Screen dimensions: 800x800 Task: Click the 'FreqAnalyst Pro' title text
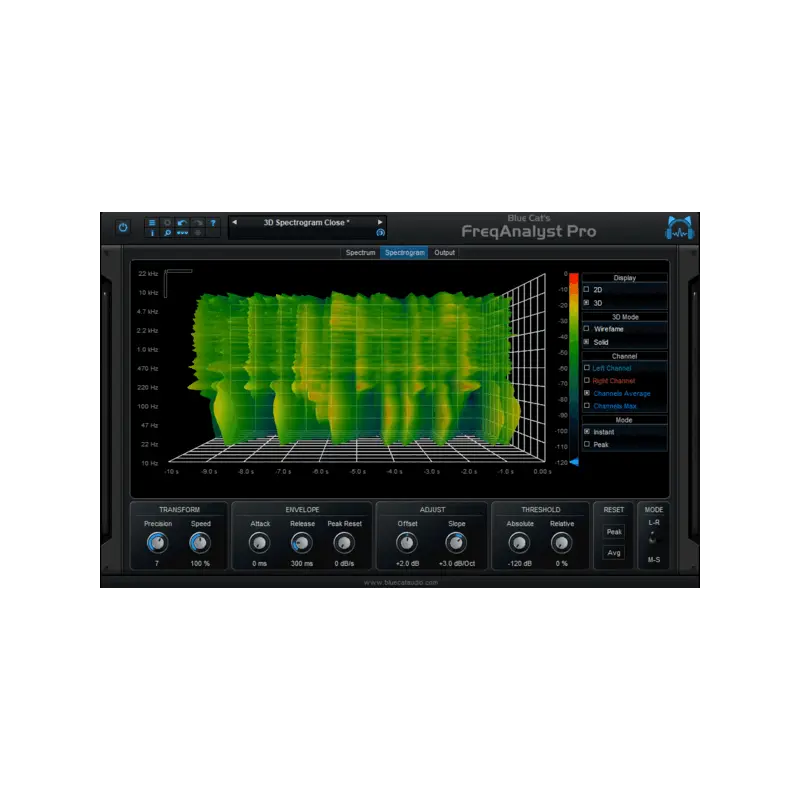pos(529,231)
